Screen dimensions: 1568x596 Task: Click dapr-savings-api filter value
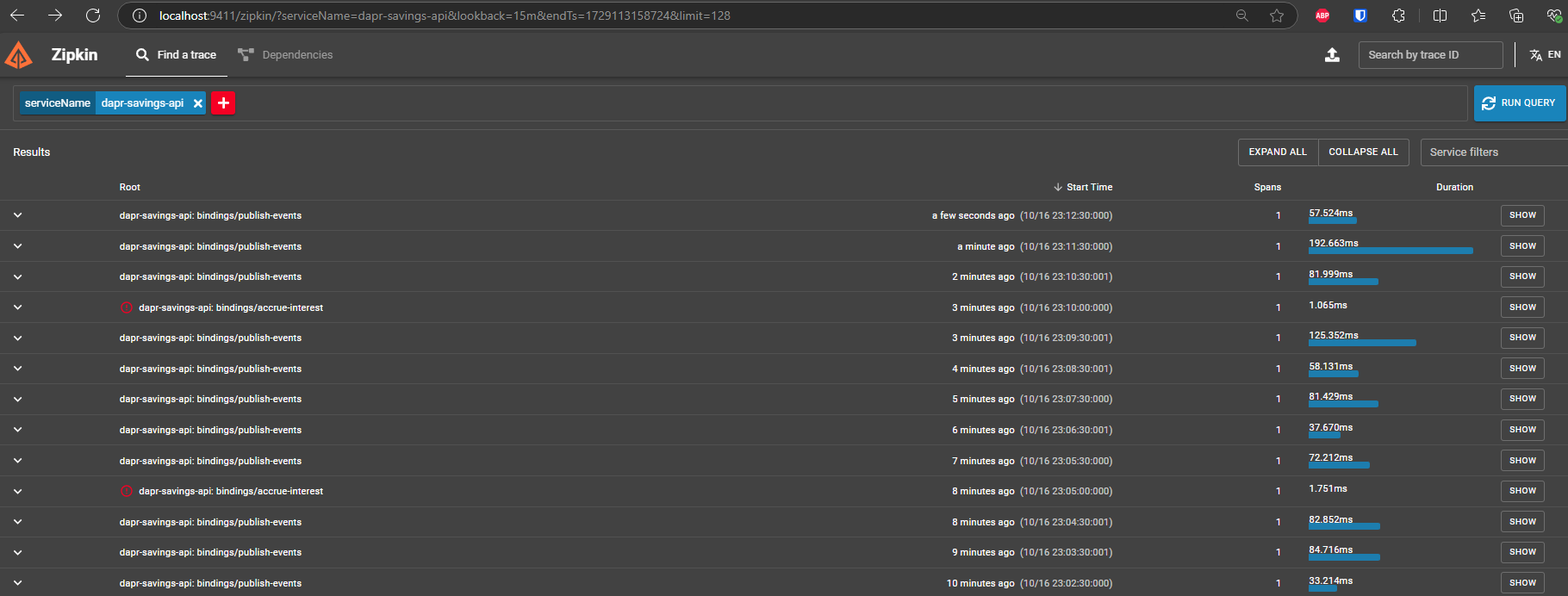pos(142,103)
